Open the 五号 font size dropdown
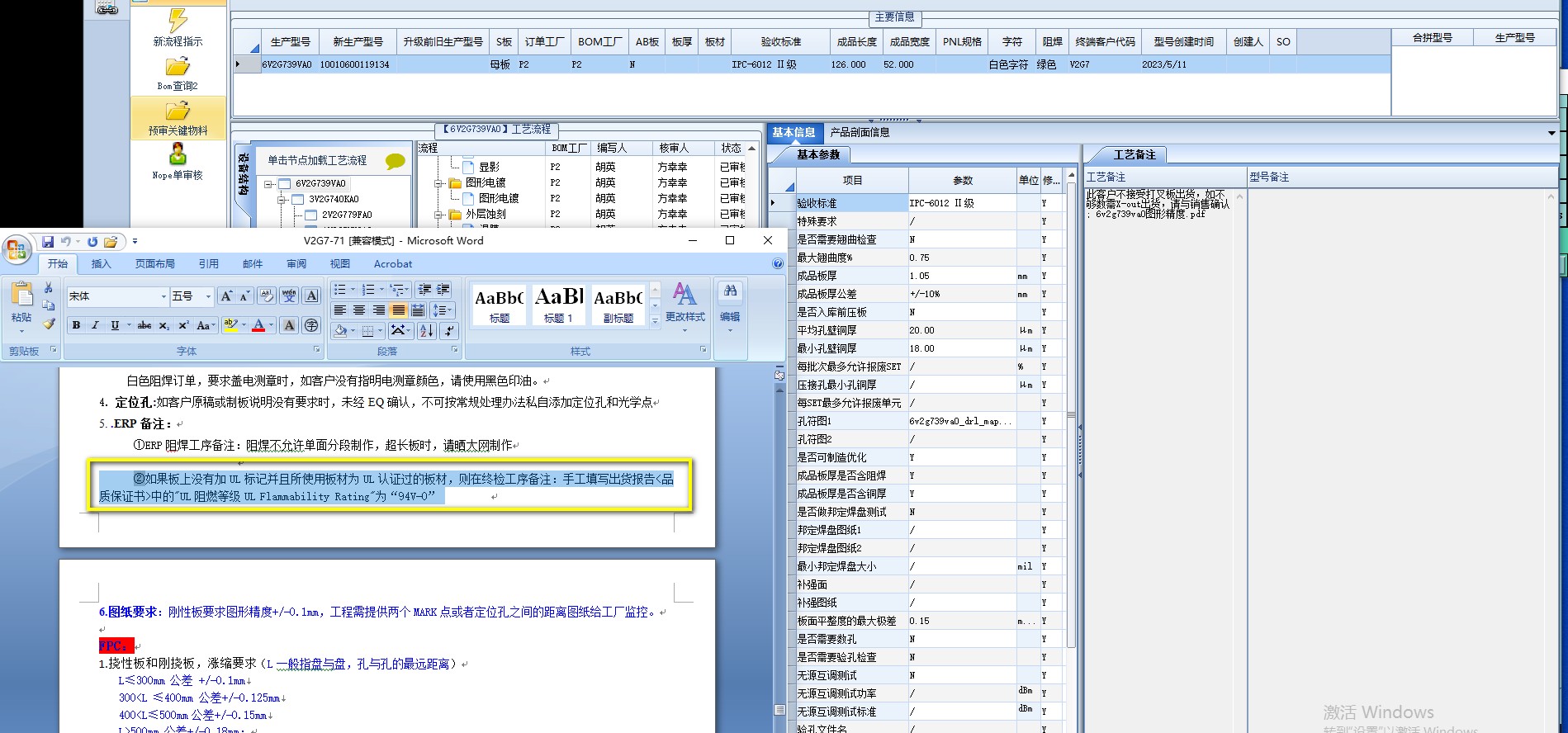Viewport: 1568px width, 733px height. coord(208,296)
